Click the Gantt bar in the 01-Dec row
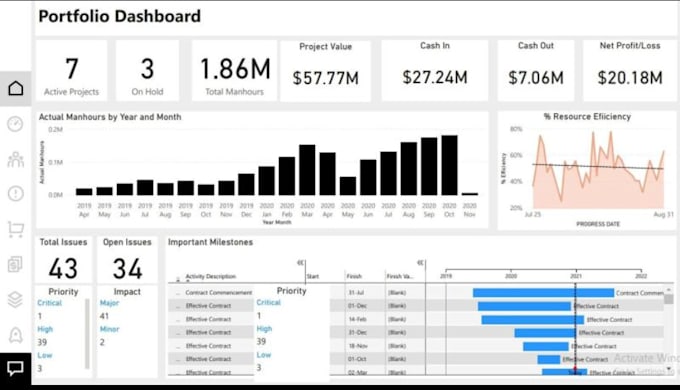This screenshot has width=680, height=390. point(524,306)
